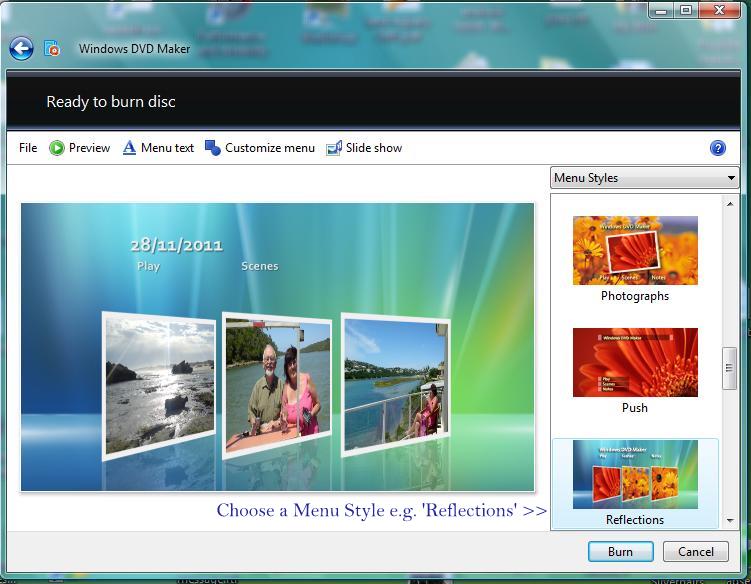Click the Cancel button
This screenshot has width=751, height=584.
(696, 552)
